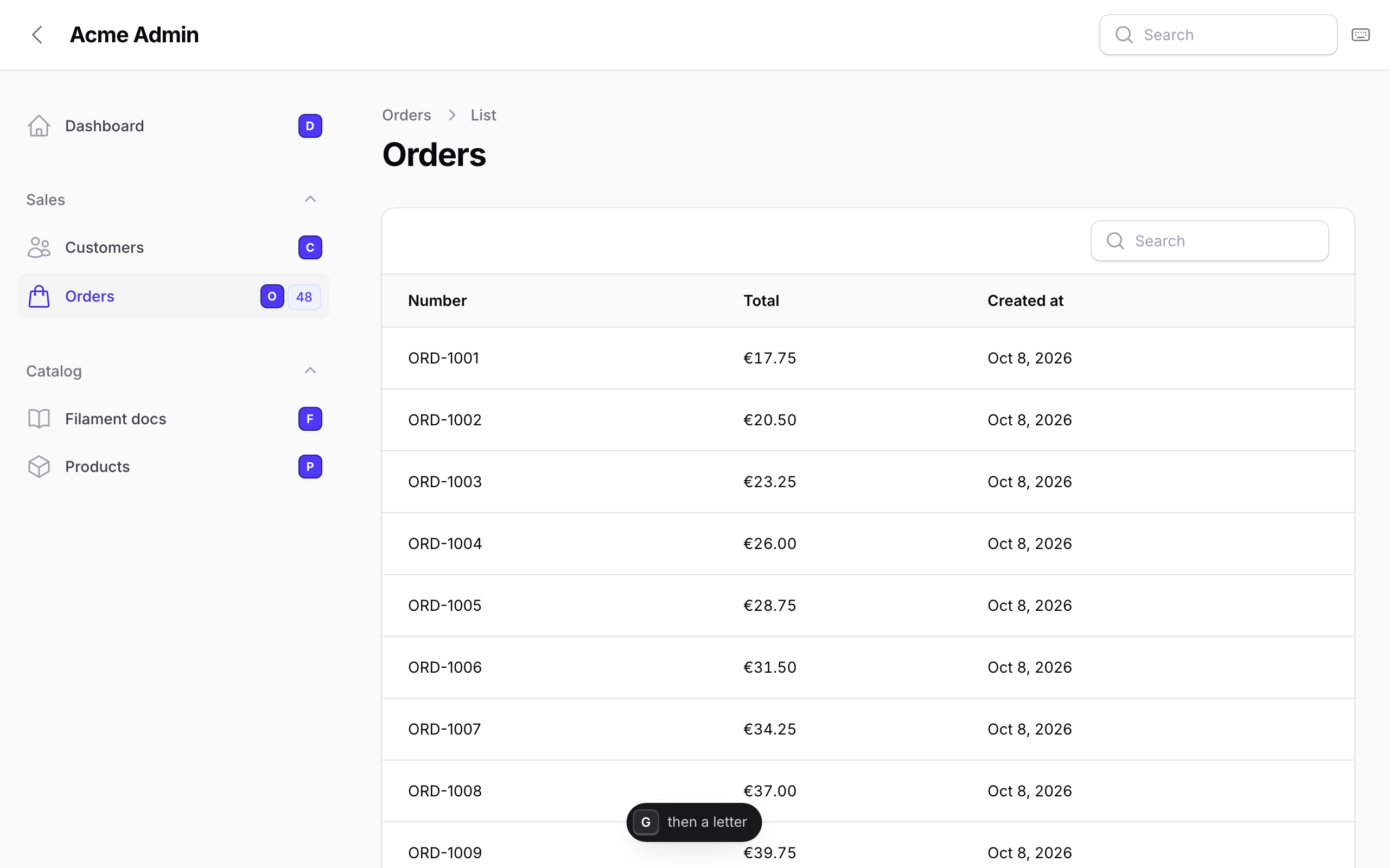The height and width of the screenshot is (868, 1389).
Task: Select Orders in sidebar
Action: pos(173,296)
